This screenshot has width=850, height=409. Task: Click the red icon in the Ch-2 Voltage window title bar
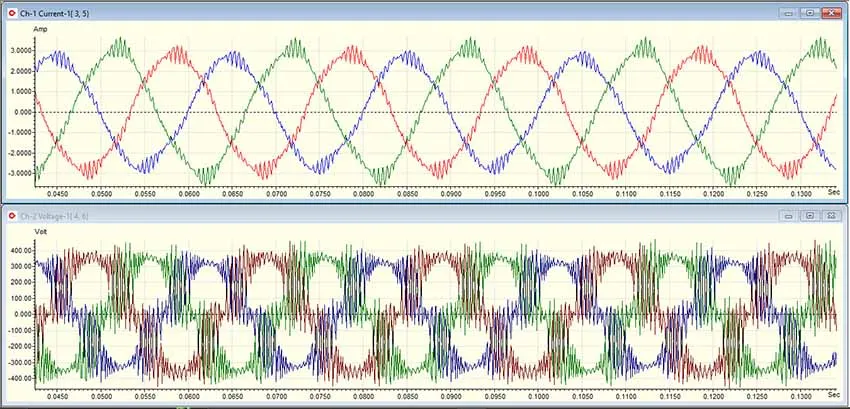click(x=12, y=216)
